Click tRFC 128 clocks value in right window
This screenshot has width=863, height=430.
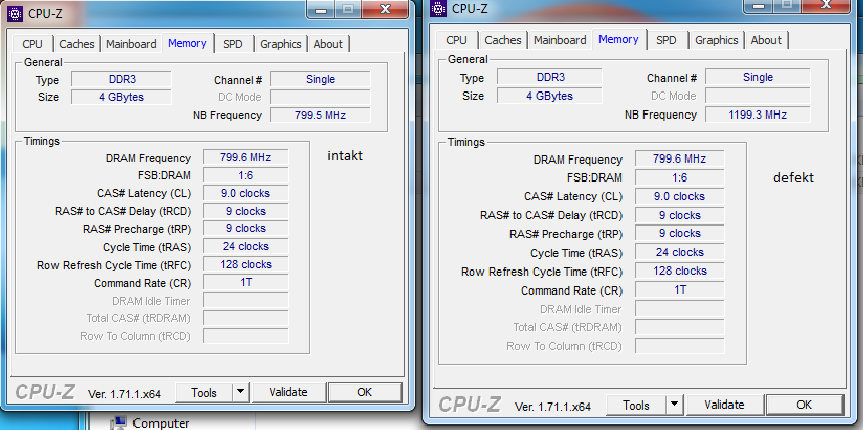(679, 271)
